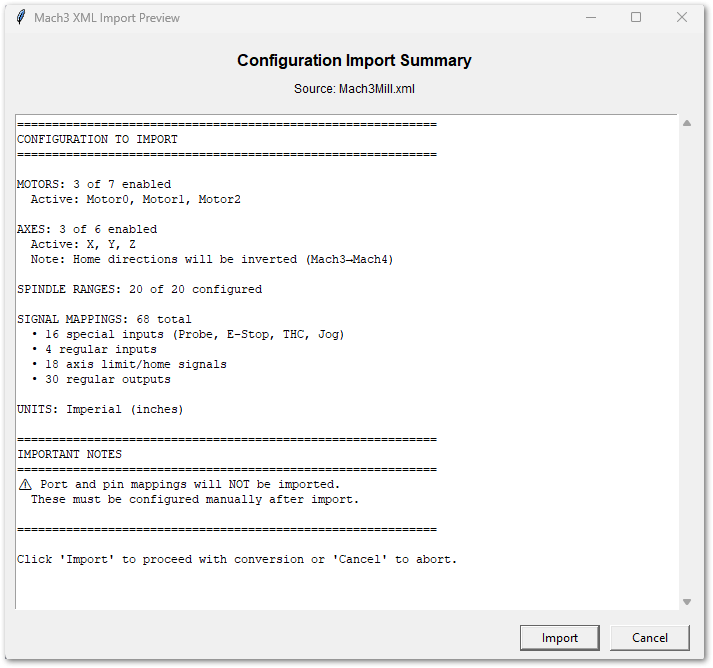Click the 'Source: Mach3Mill.xml' label
The image size is (713, 668).
[x=354, y=89]
